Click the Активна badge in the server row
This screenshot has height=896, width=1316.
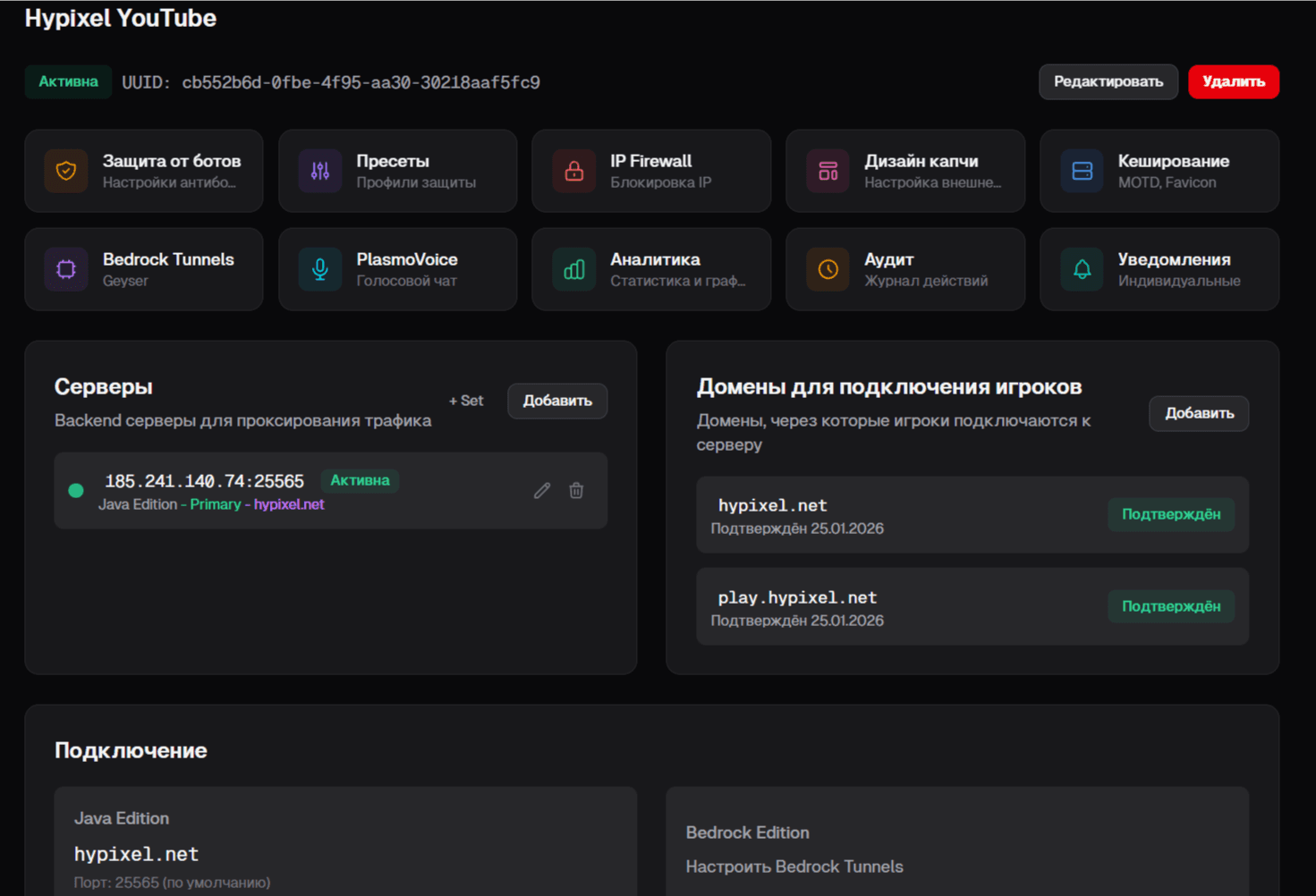360,480
